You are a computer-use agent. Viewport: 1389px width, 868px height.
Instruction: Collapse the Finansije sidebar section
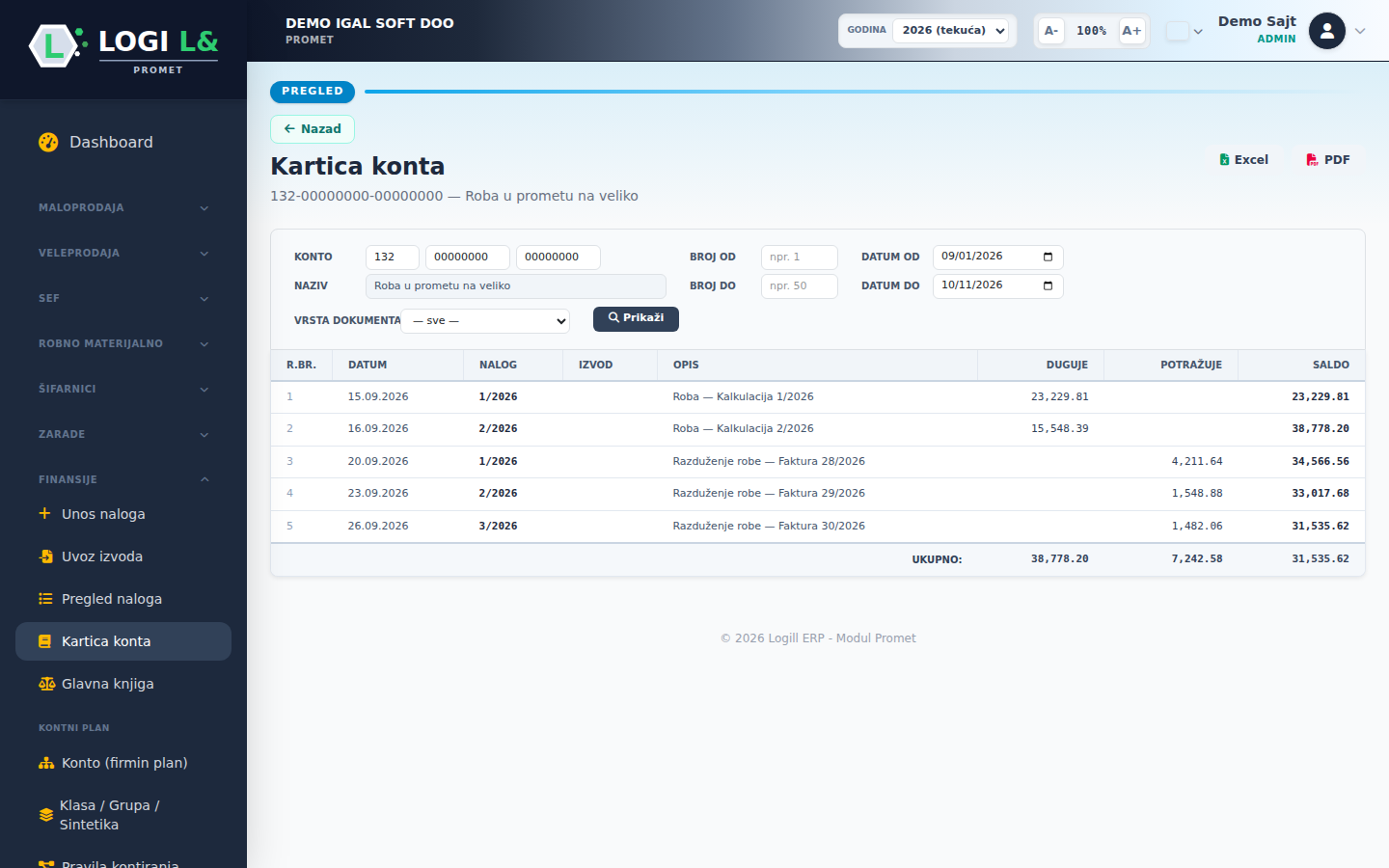[123, 479]
